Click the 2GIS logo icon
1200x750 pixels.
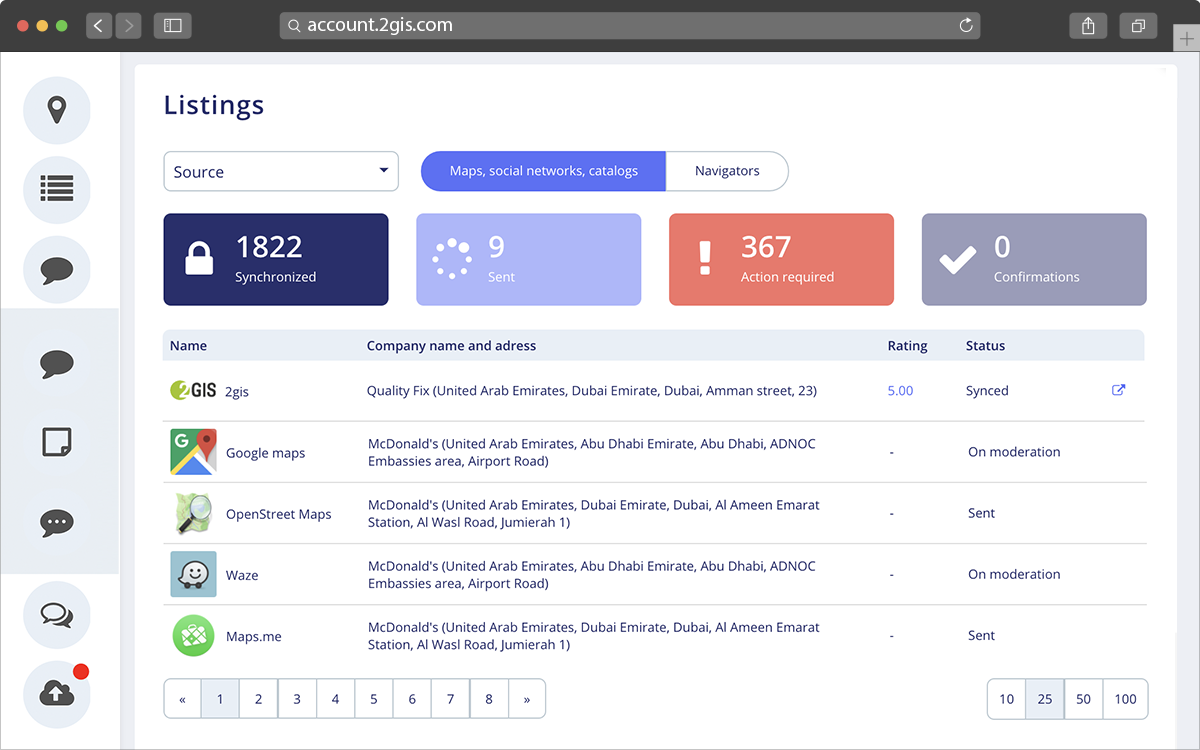193,391
